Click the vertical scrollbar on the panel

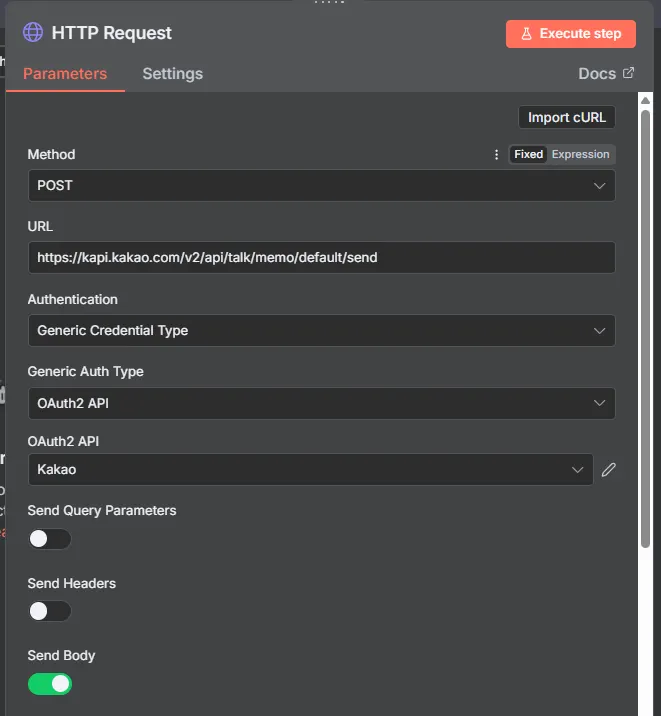pyautogui.click(x=646, y=320)
